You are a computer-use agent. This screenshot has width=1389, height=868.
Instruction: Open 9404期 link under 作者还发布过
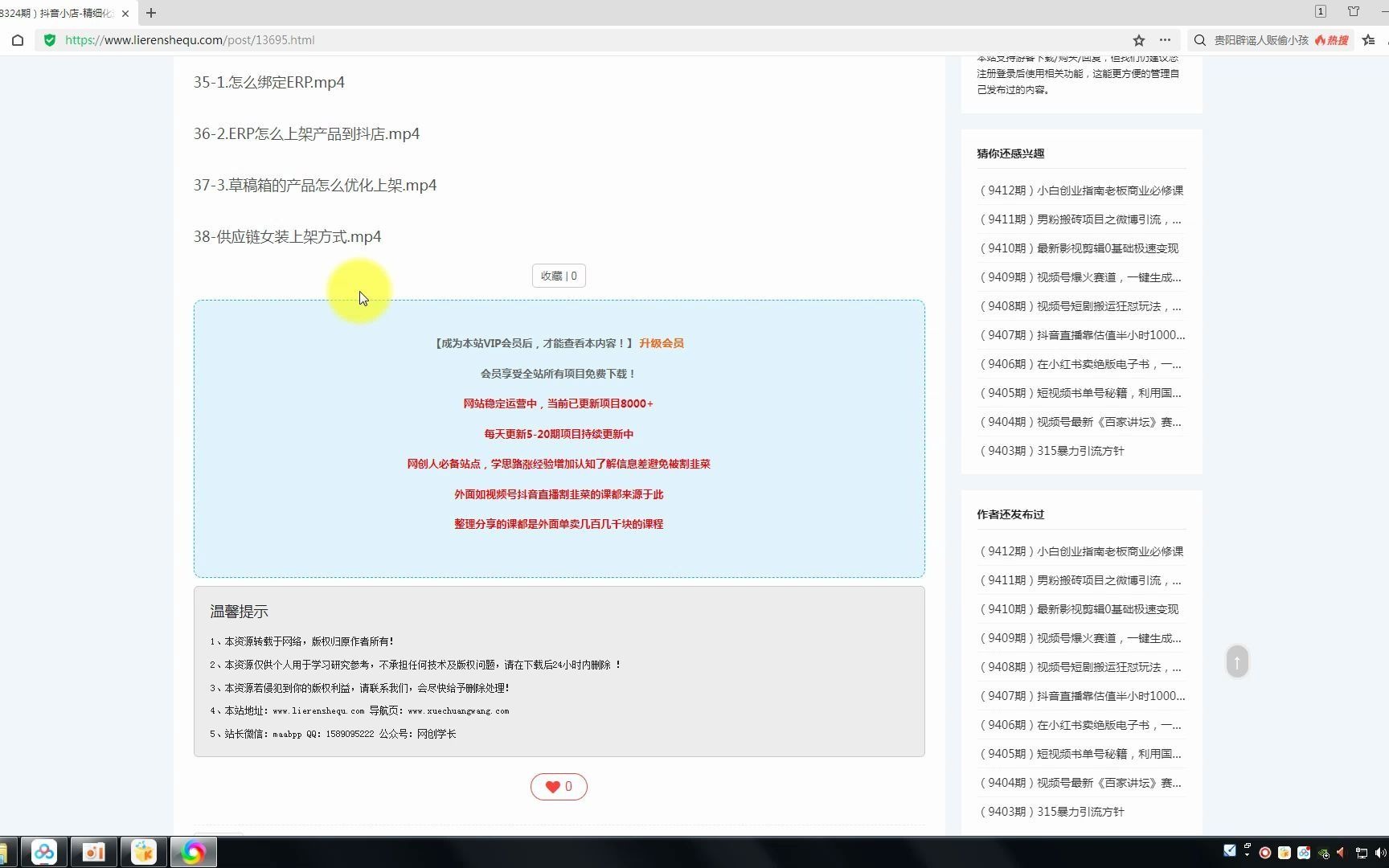click(x=1080, y=783)
